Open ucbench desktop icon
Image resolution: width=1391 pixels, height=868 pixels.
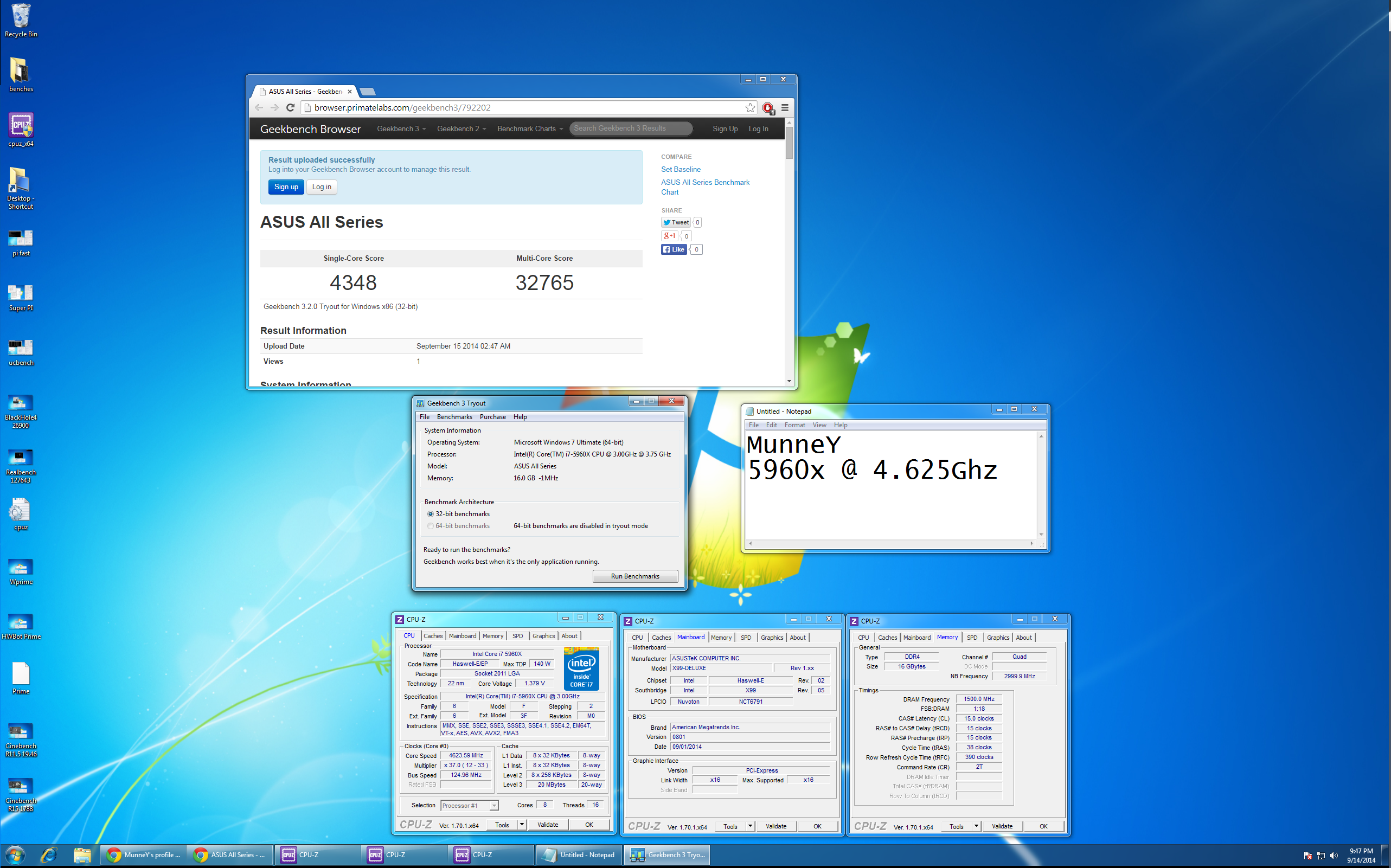pyautogui.click(x=21, y=352)
